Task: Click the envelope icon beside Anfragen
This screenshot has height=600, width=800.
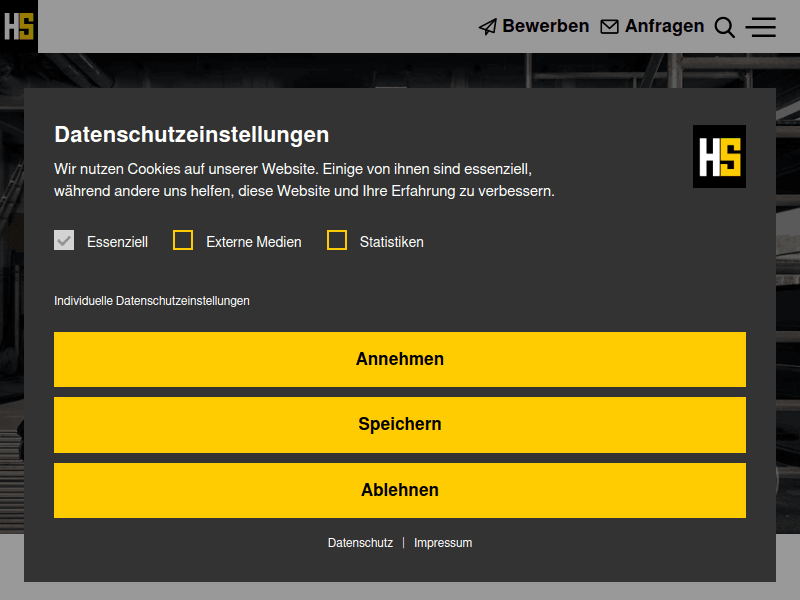Action: 609,27
